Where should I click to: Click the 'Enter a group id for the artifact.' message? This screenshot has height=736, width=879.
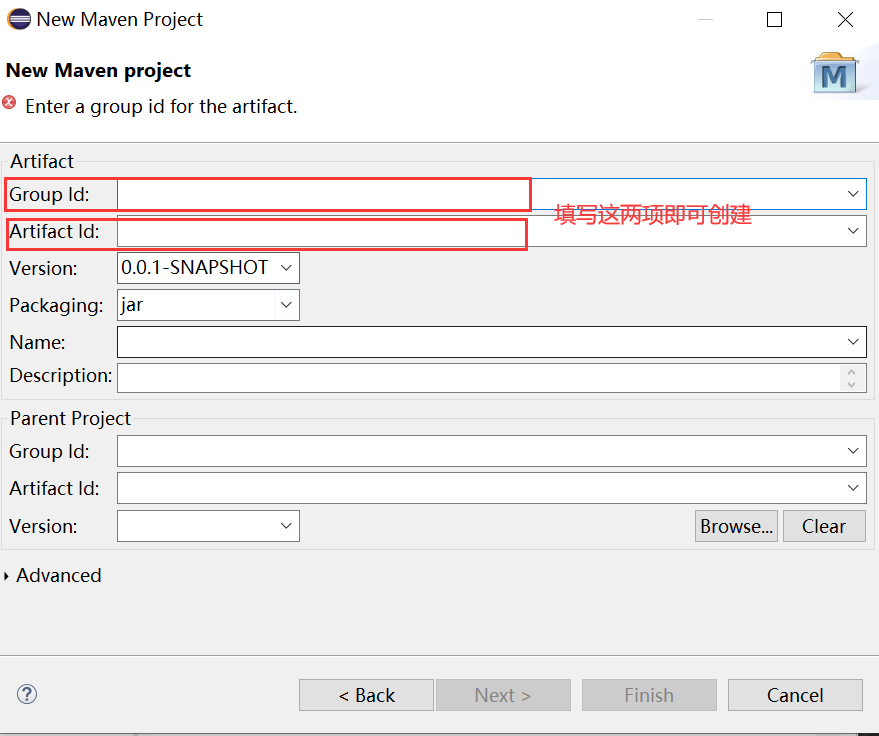coord(161,107)
